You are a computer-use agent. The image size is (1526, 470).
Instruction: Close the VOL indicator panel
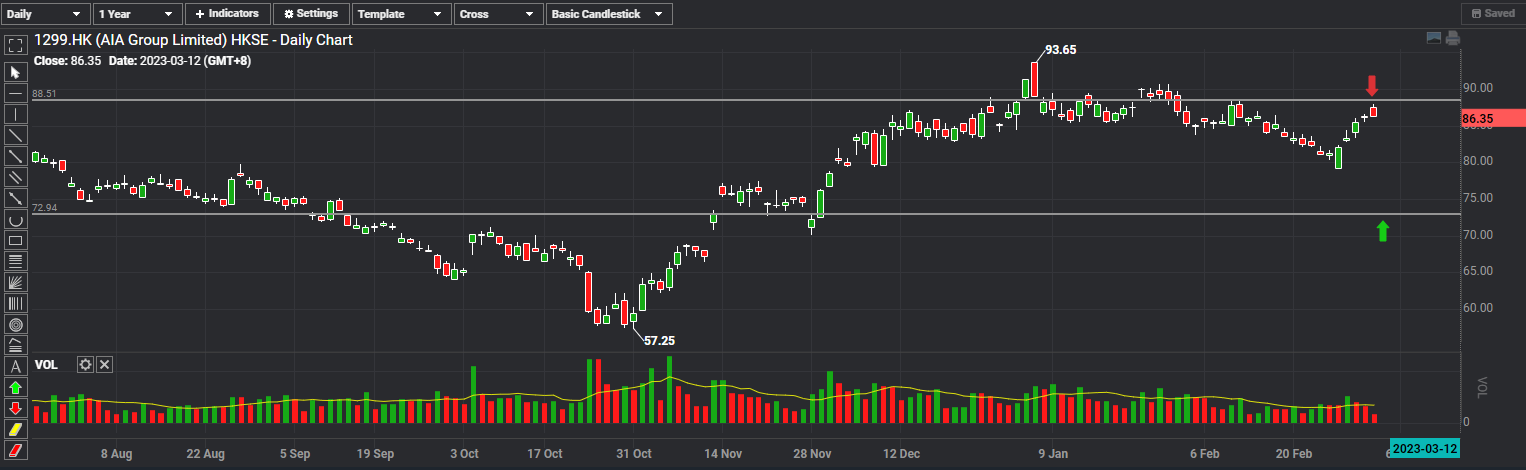[x=105, y=365]
